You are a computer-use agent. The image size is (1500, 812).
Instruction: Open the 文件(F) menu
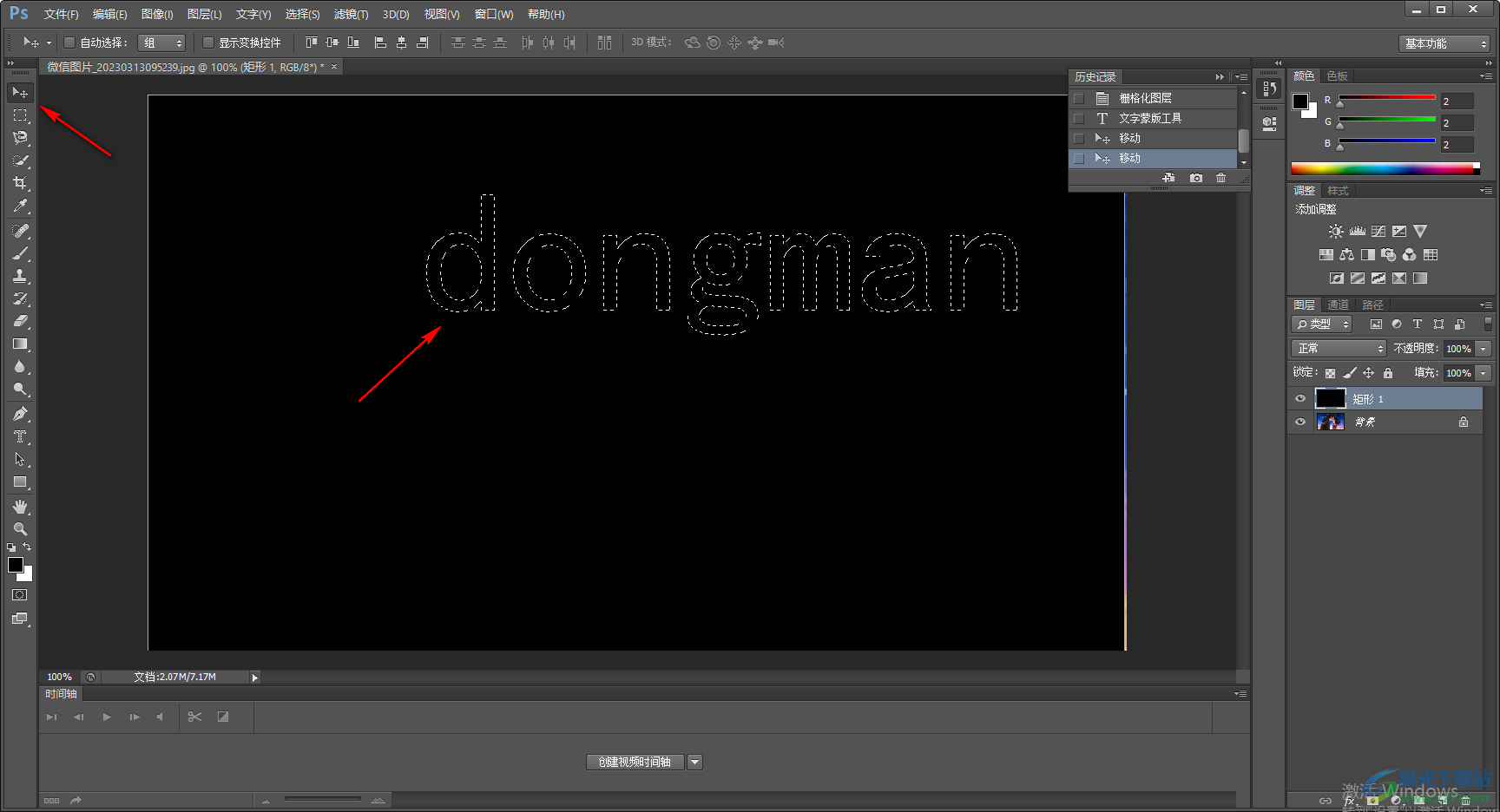(x=61, y=14)
